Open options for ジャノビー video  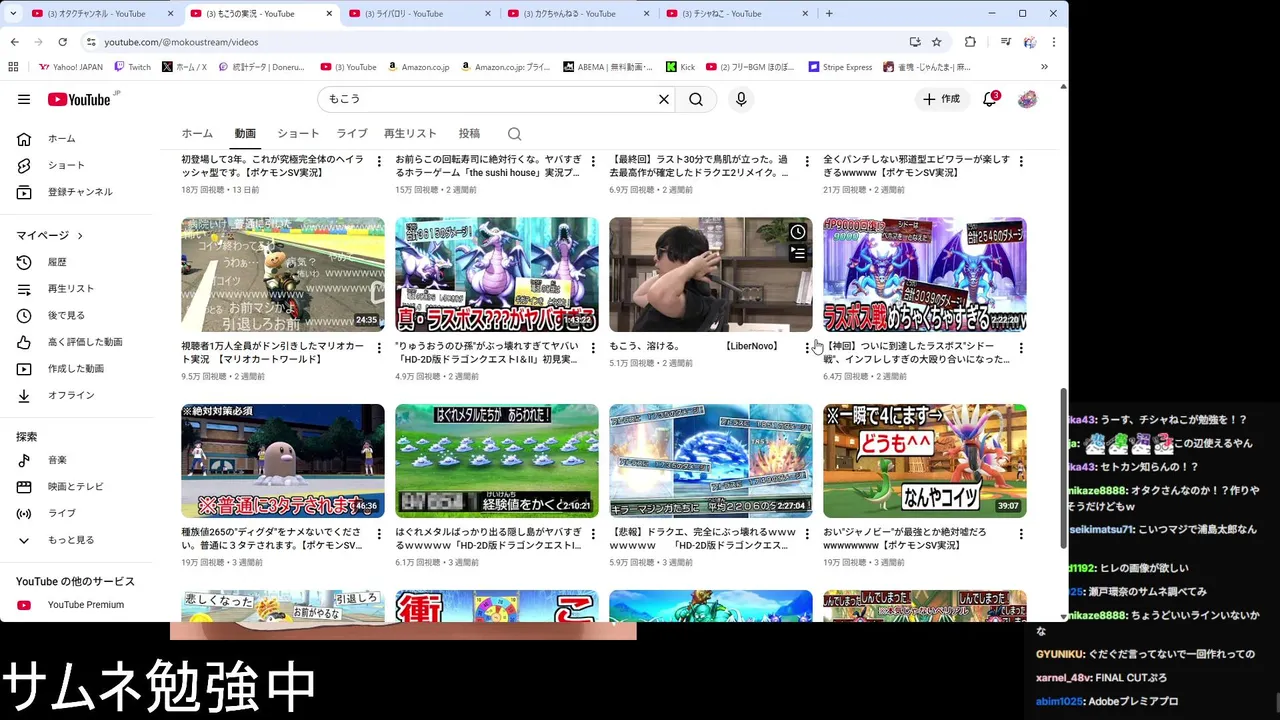[1021, 534]
